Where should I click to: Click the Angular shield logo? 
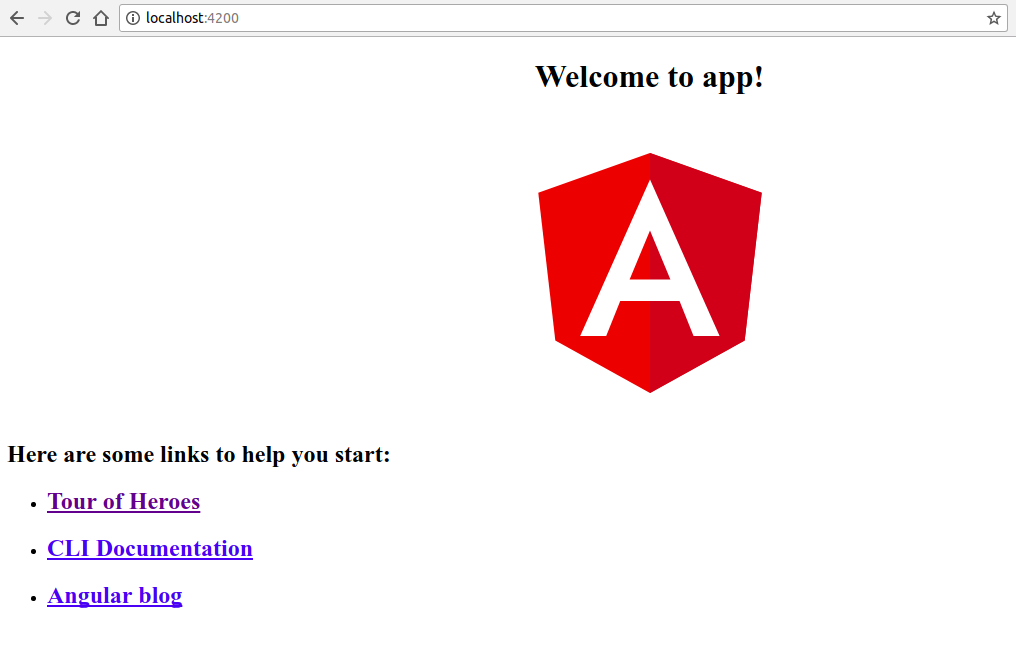(x=650, y=273)
